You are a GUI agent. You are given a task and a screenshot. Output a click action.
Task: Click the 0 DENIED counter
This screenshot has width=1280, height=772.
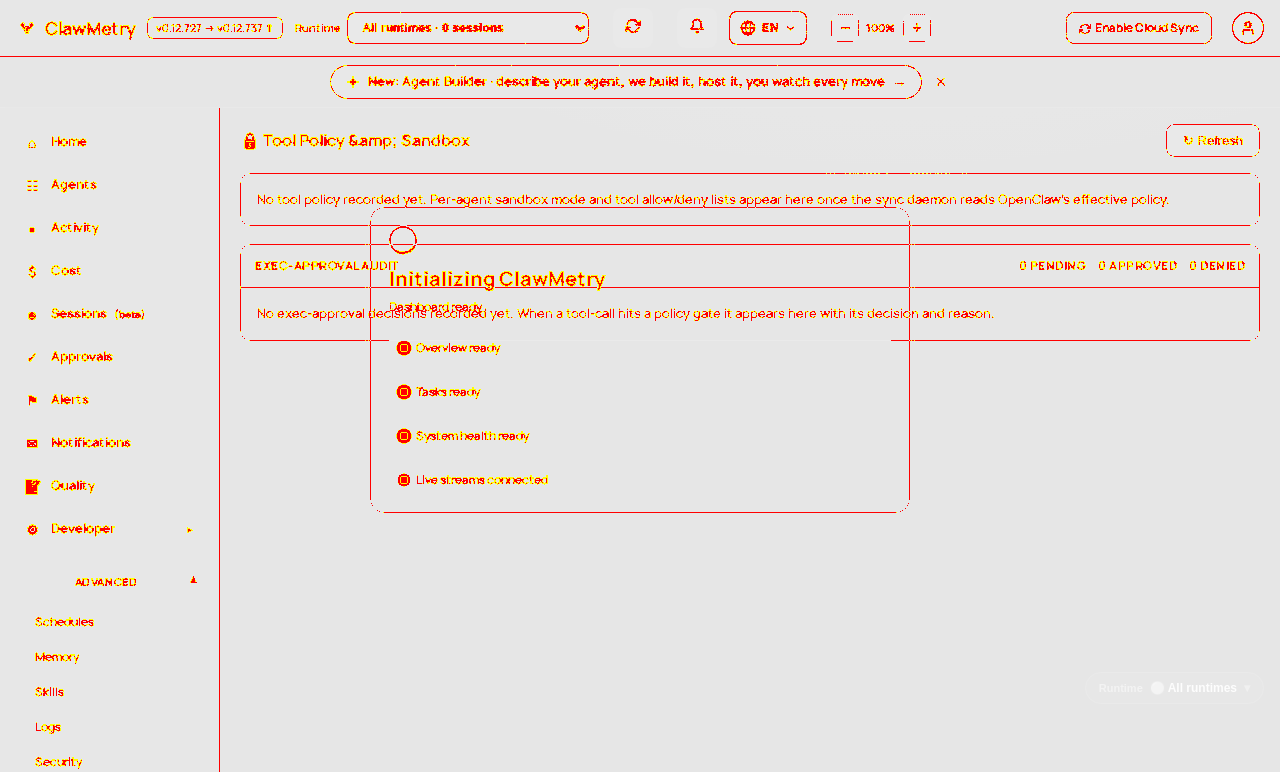coord(1217,266)
